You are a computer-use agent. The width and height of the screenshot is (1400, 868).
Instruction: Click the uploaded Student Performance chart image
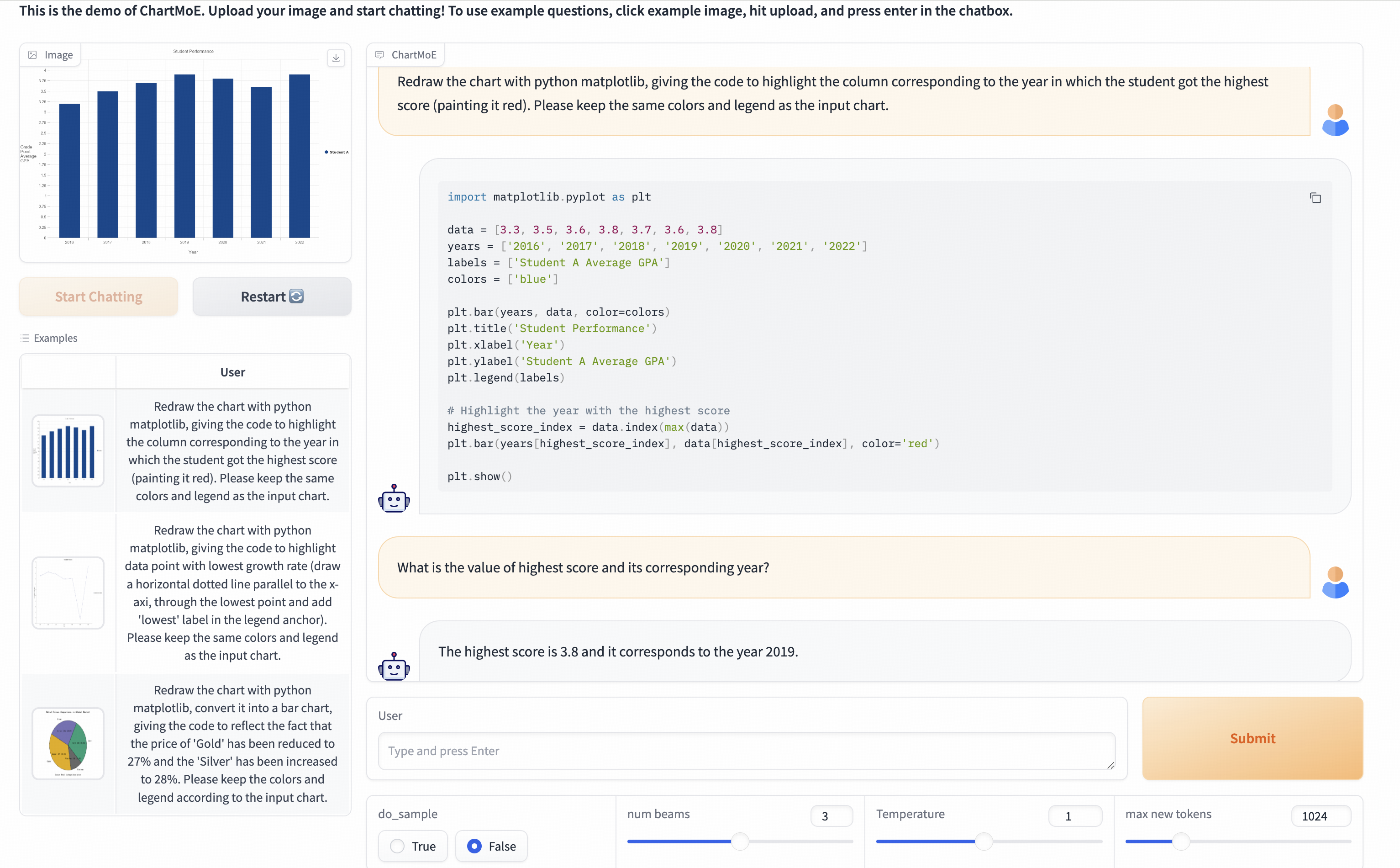coord(185,153)
